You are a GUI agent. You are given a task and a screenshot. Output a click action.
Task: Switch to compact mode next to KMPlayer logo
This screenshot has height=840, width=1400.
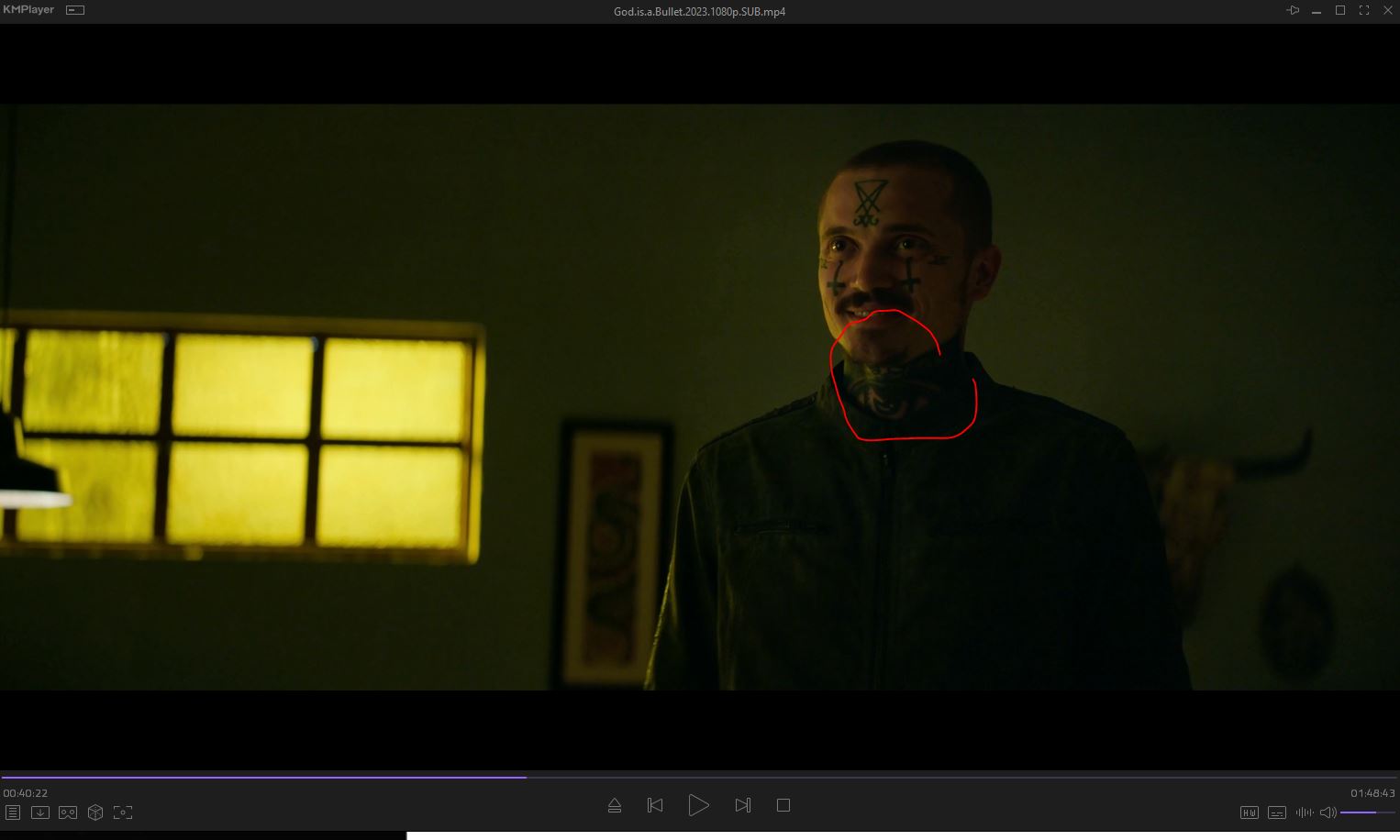75,10
